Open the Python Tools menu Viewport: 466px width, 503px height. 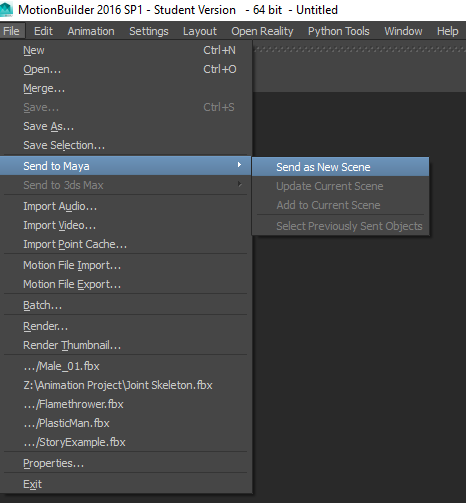(339, 31)
